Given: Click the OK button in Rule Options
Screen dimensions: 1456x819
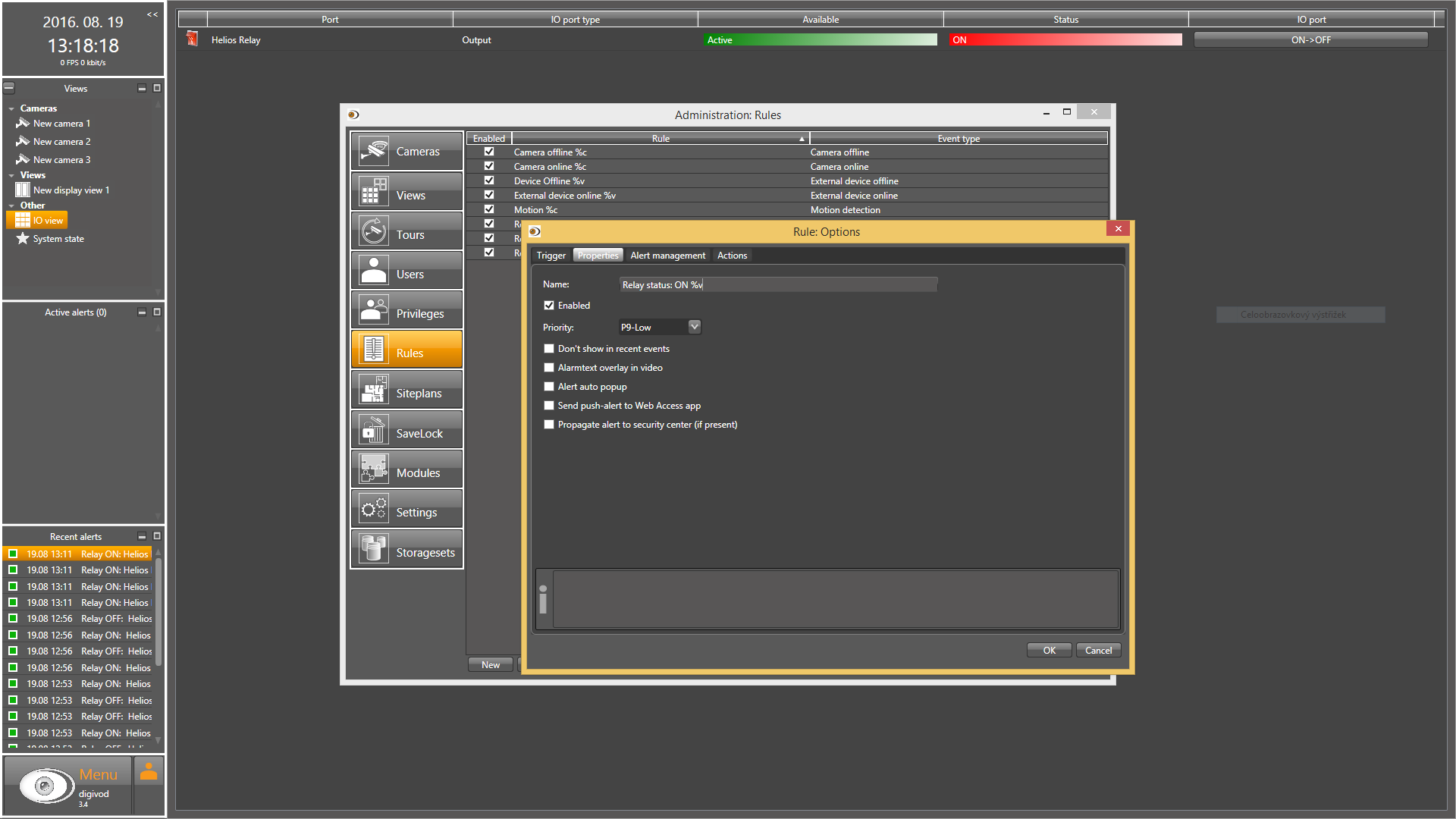Looking at the screenshot, I should pos(1049,651).
